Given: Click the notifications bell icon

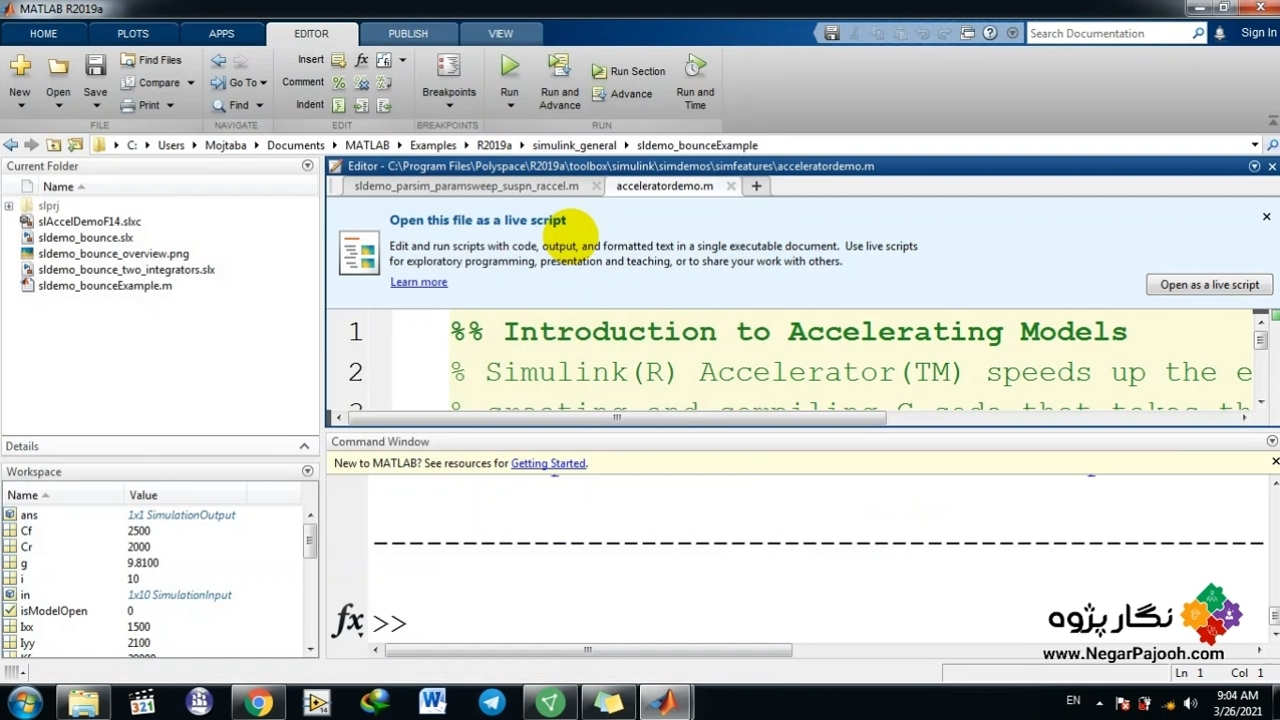Looking at the screenshot, I should [1219, 33].
